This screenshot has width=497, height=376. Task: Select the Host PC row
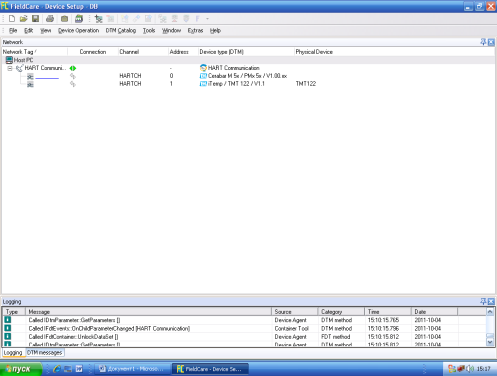coord(248,60)
